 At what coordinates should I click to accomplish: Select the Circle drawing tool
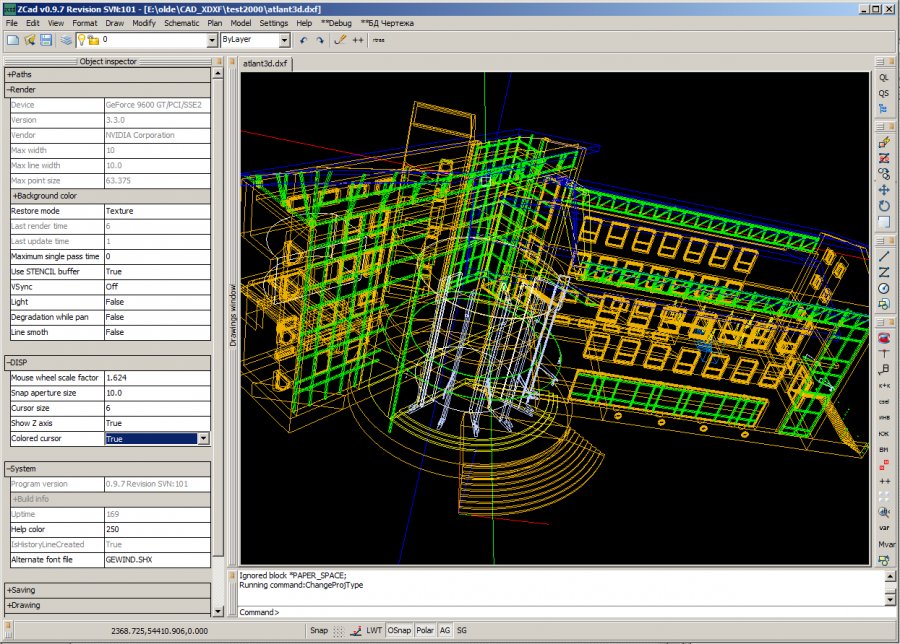pos(884,288)
